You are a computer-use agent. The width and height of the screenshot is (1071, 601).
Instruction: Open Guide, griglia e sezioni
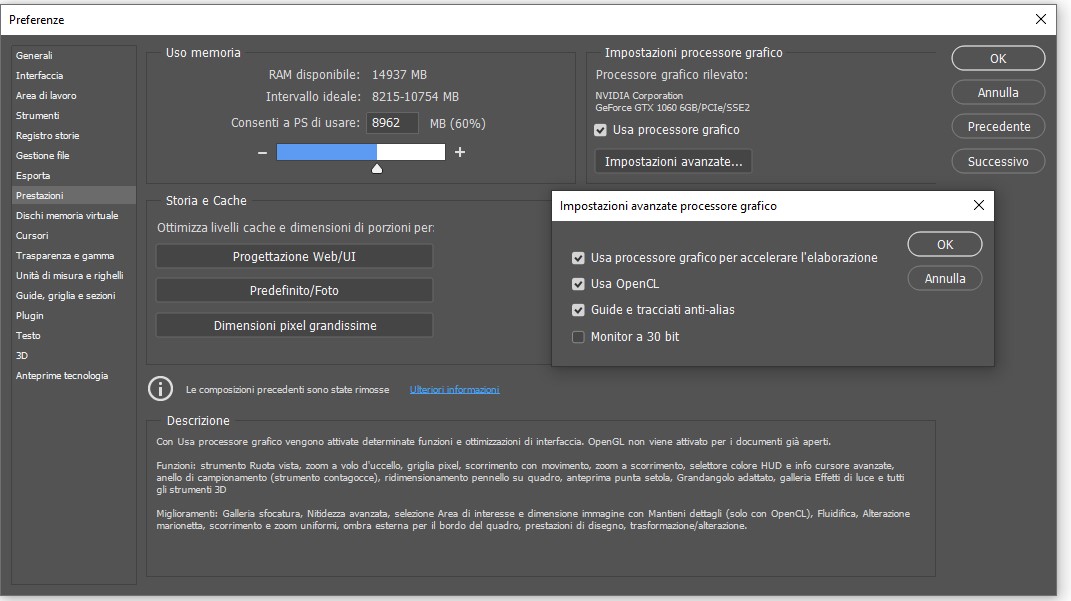(x=74, y=295)
